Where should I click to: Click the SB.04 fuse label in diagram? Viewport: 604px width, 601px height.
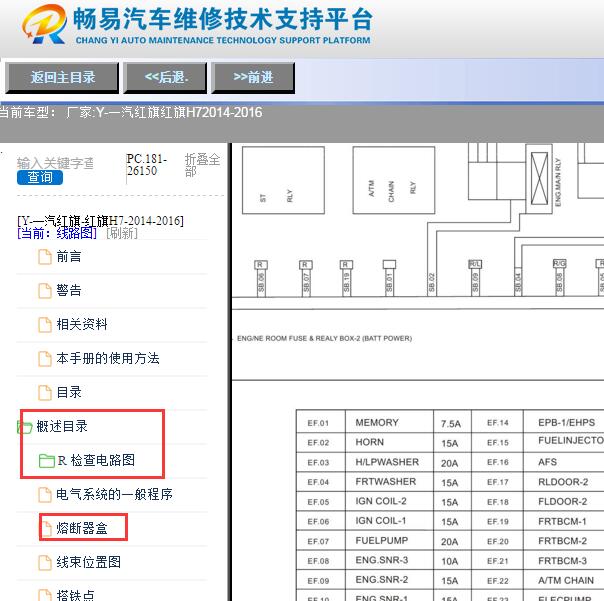(x=518, y=283)
